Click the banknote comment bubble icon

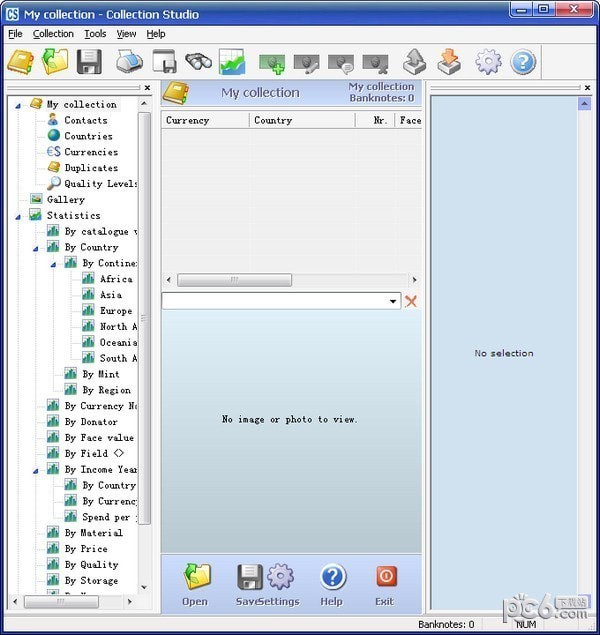pyautogui.click(x=341, y=64)
